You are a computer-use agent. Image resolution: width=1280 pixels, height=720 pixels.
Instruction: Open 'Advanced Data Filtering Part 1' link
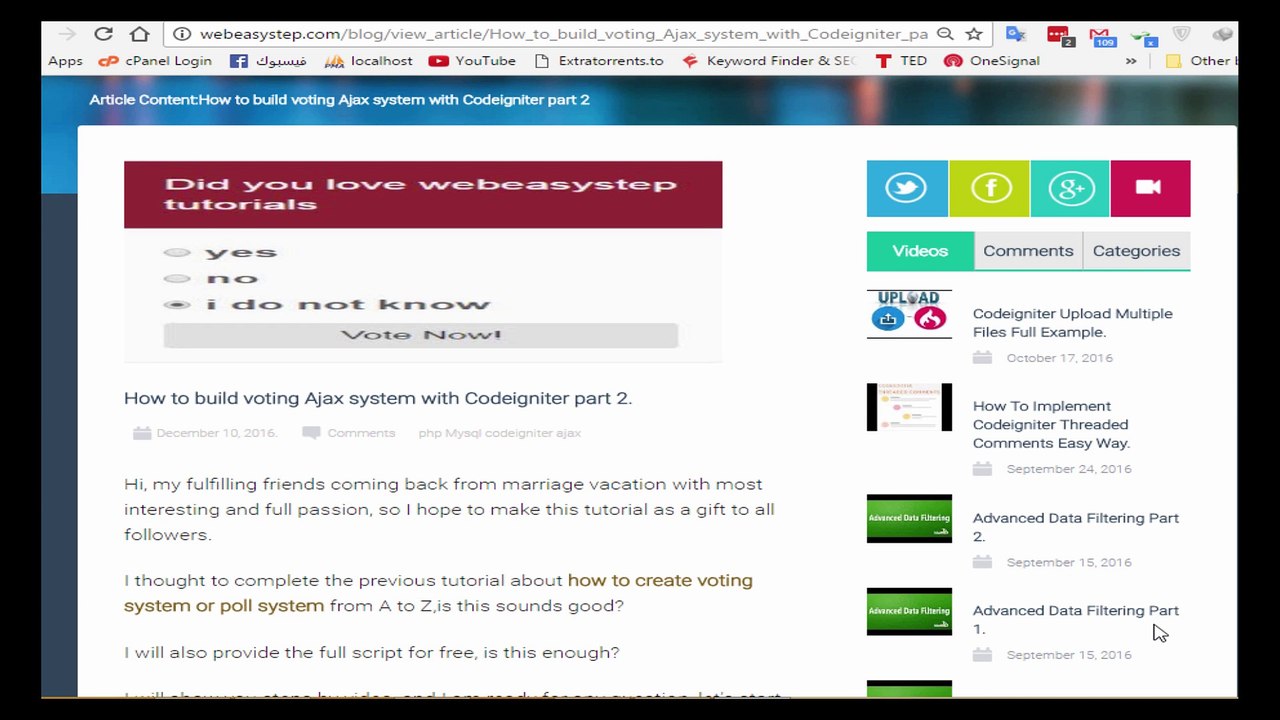tap(1076, 619)
